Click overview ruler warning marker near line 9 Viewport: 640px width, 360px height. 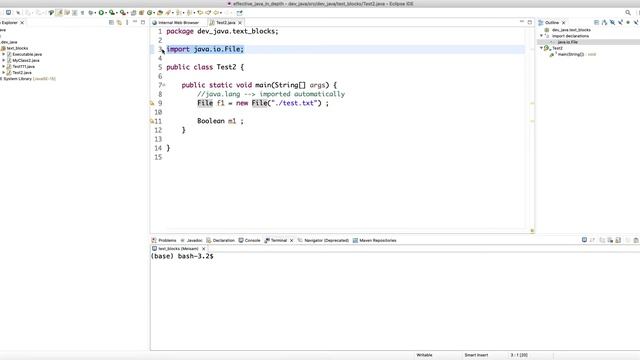(532, 103)
